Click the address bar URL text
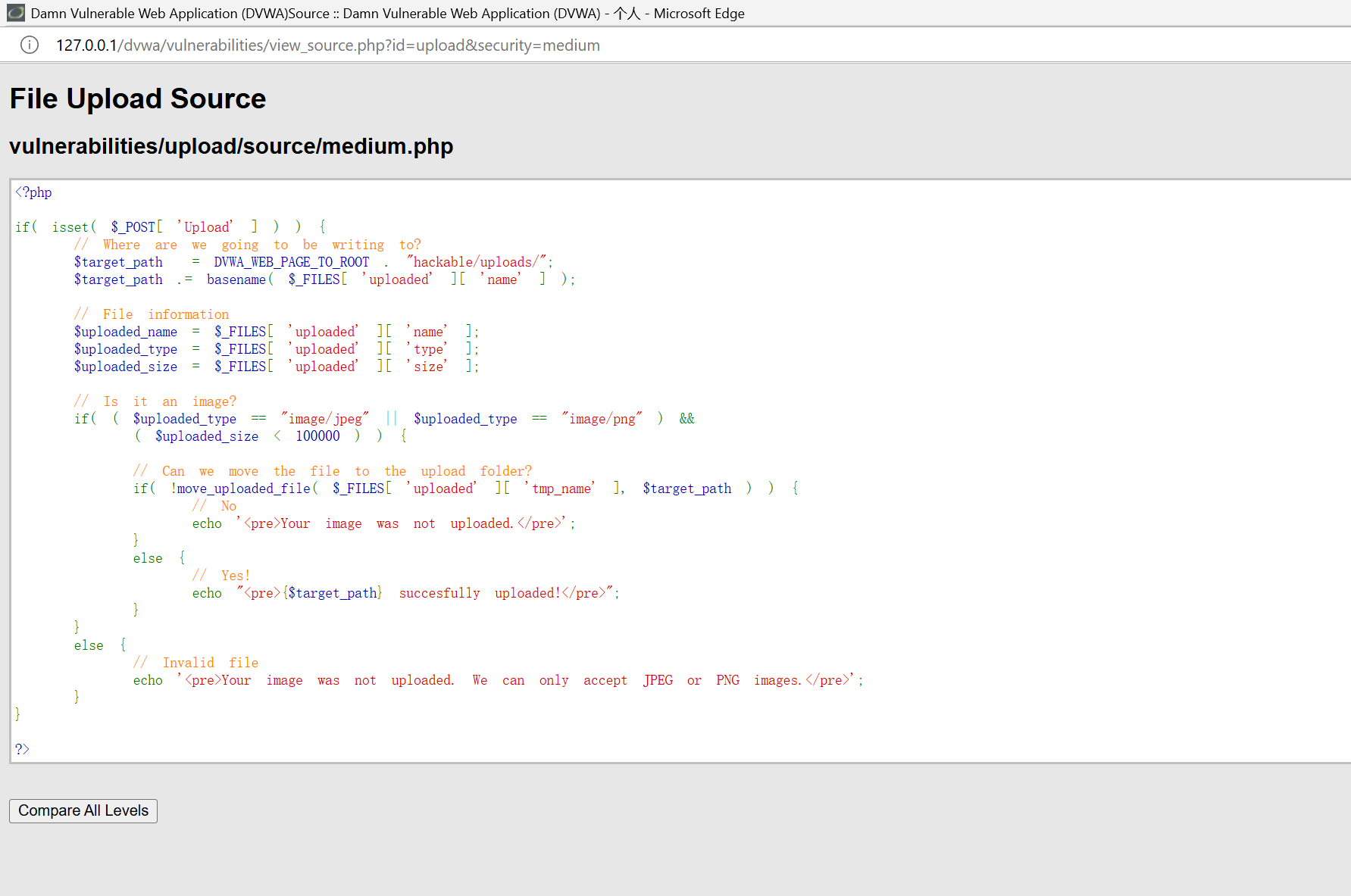The height and width of the screenshot is (896, 1351). click(x=327, y=45)
